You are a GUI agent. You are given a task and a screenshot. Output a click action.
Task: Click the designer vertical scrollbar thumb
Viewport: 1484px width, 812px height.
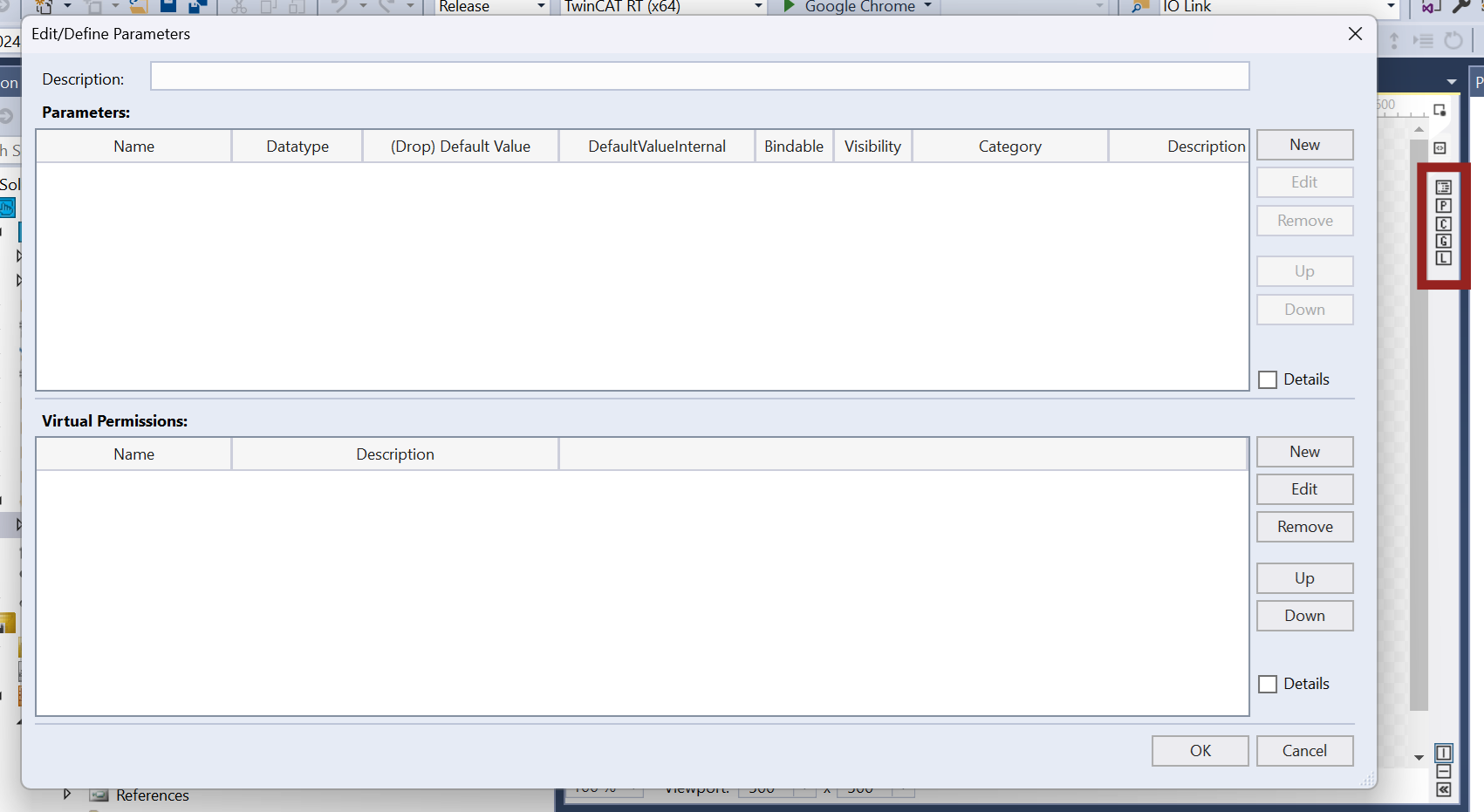[1419, 425]
